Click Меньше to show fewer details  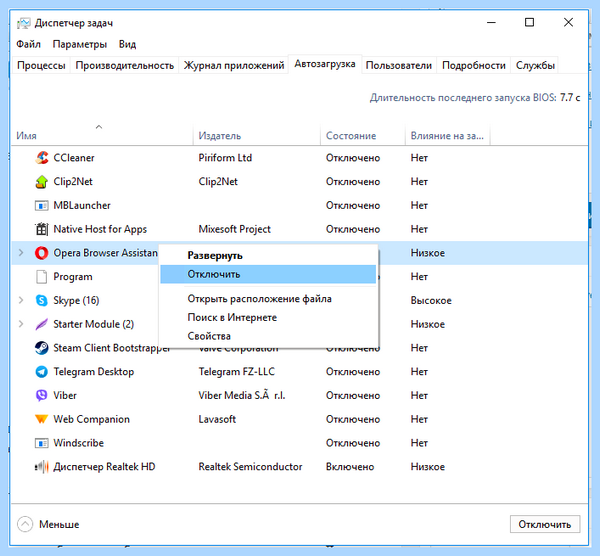pos(59,524)
